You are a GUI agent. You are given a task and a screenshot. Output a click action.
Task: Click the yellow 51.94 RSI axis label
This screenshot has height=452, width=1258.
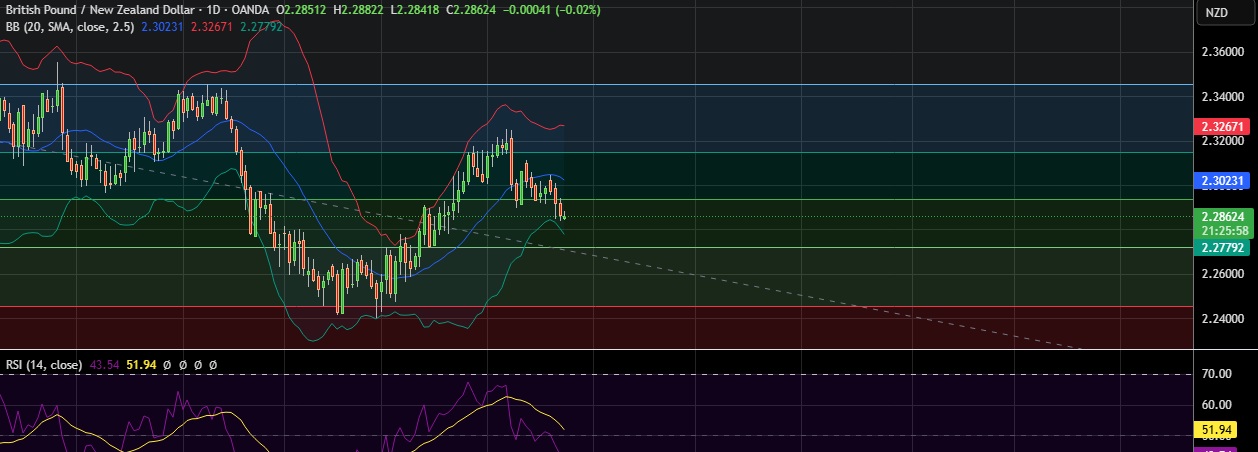pyautogui.click(x=1216, y=430)
